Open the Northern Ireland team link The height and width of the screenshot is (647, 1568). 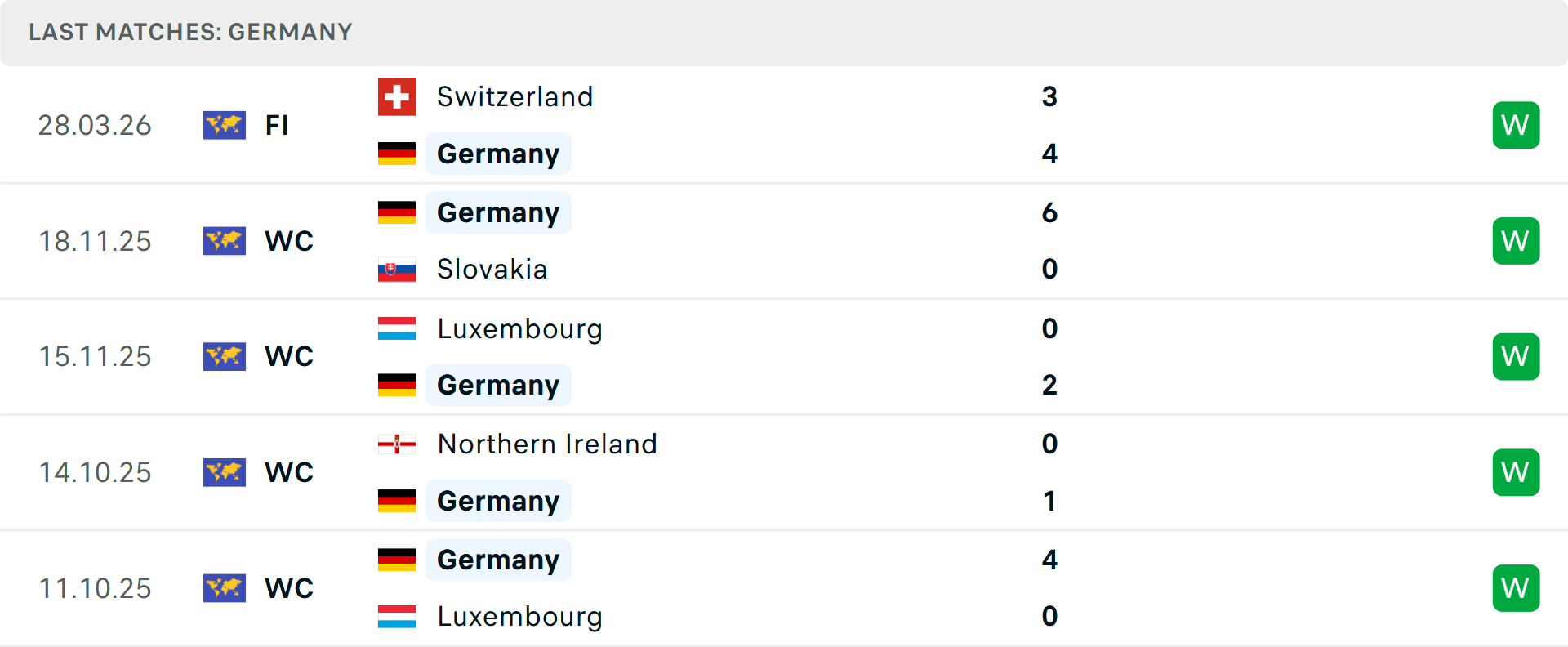[x=547, y=444]
